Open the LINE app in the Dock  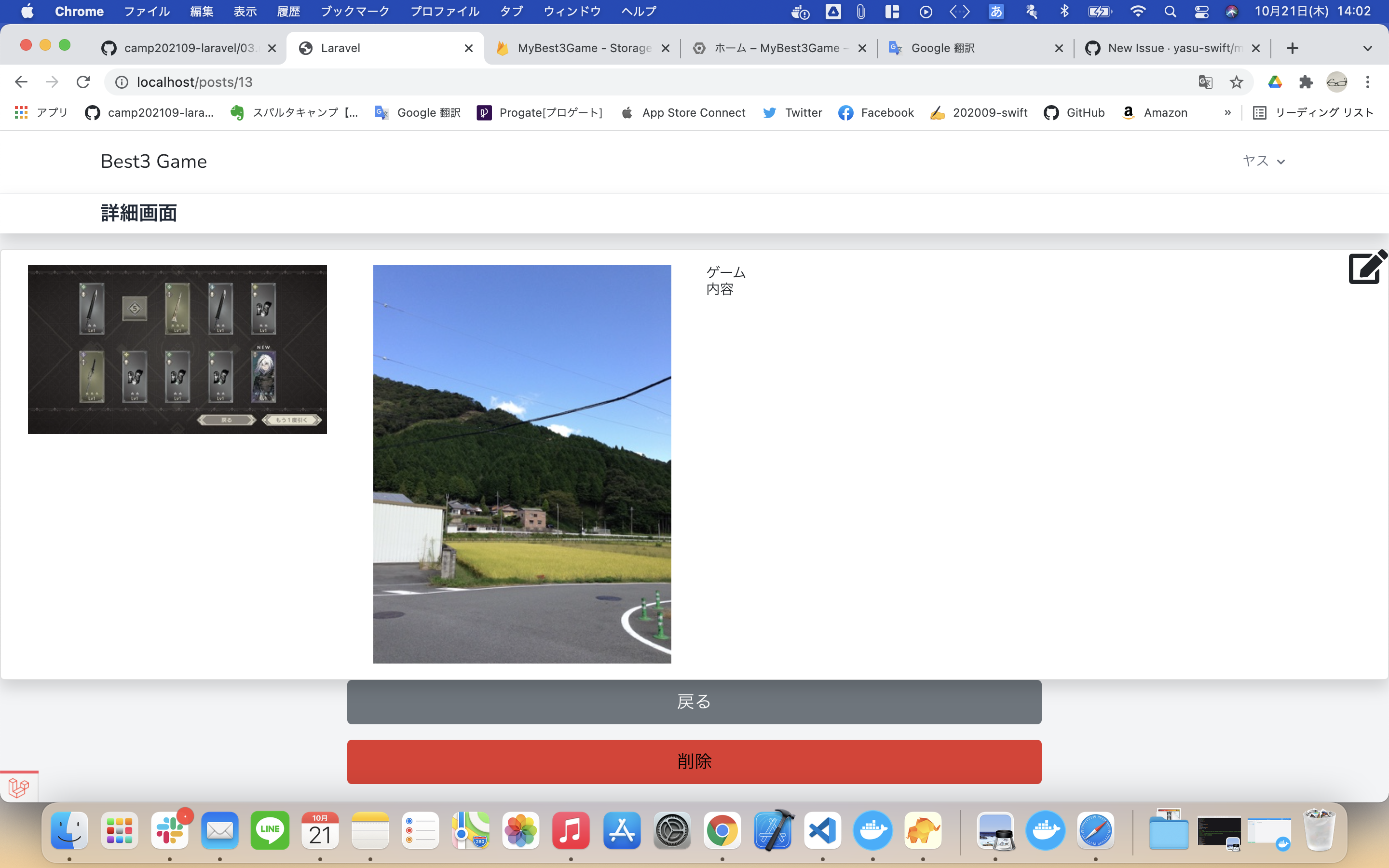tap(270, 830)
